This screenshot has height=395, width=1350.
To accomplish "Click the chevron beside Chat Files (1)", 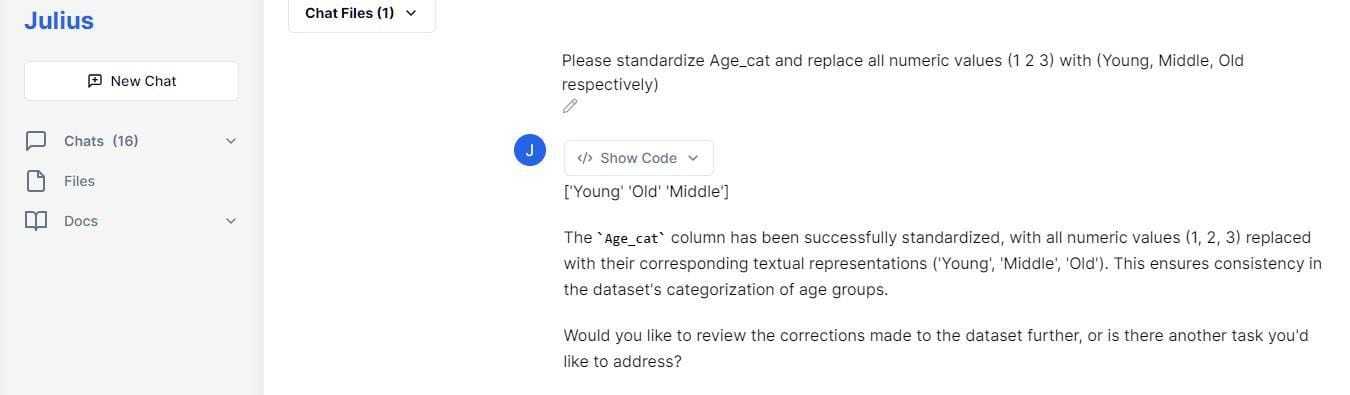I will pos(411,13).
